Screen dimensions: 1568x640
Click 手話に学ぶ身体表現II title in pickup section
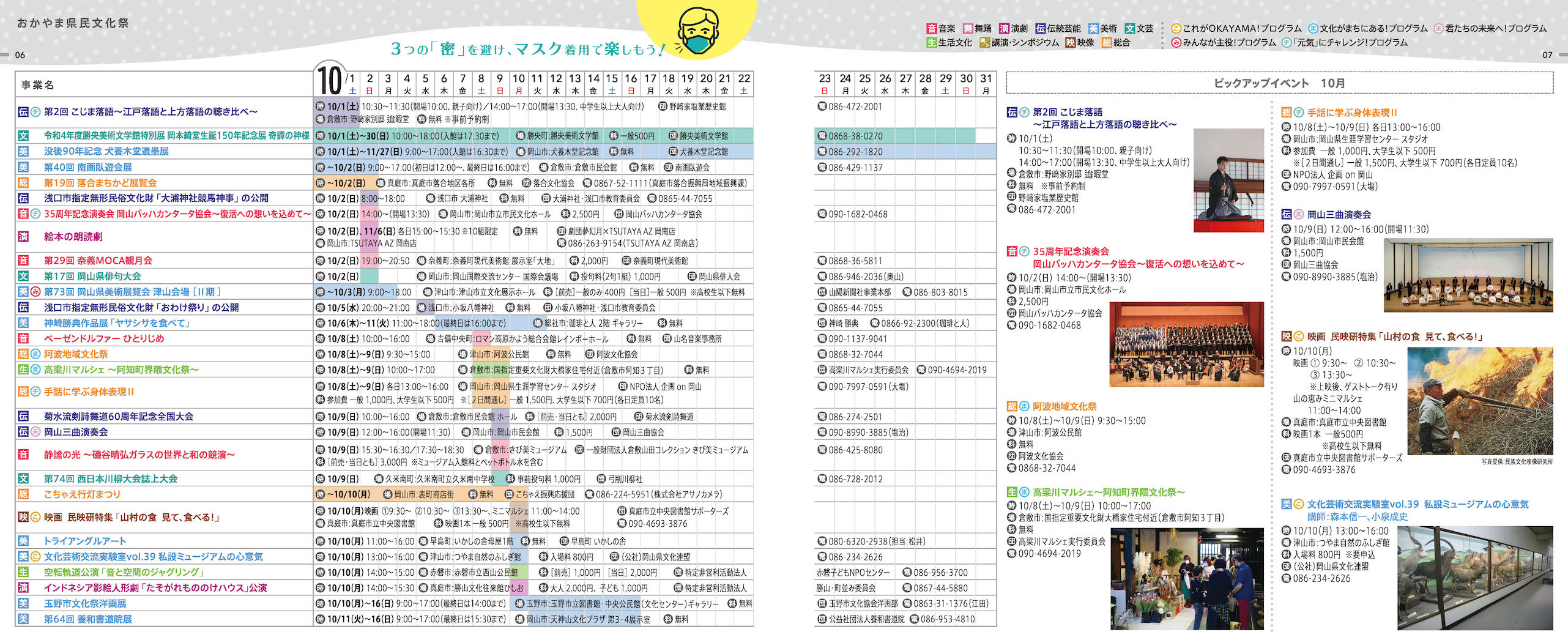click(x=1352, y=113)
